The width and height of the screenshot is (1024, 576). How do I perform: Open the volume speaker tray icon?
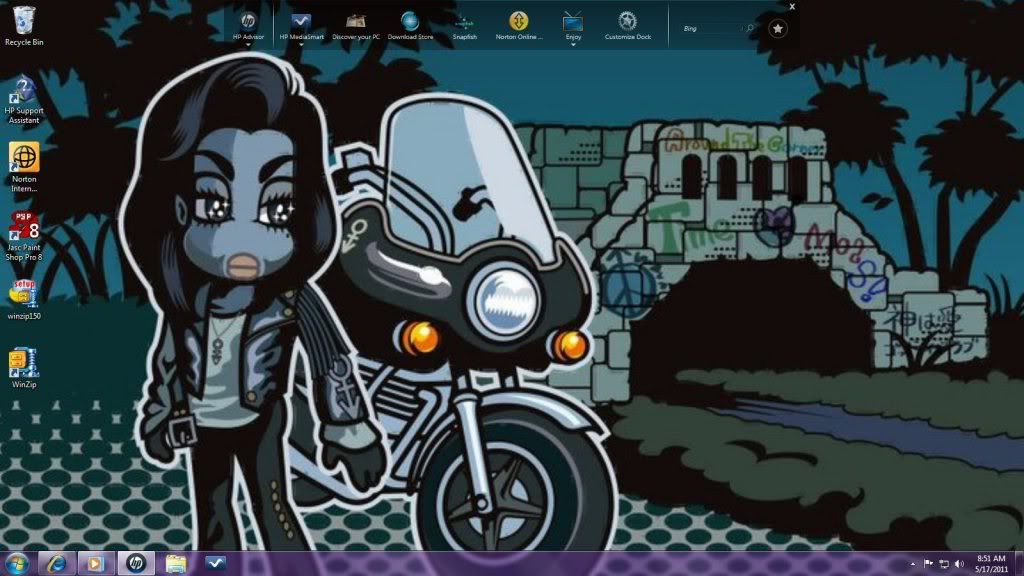pos(959,564)
